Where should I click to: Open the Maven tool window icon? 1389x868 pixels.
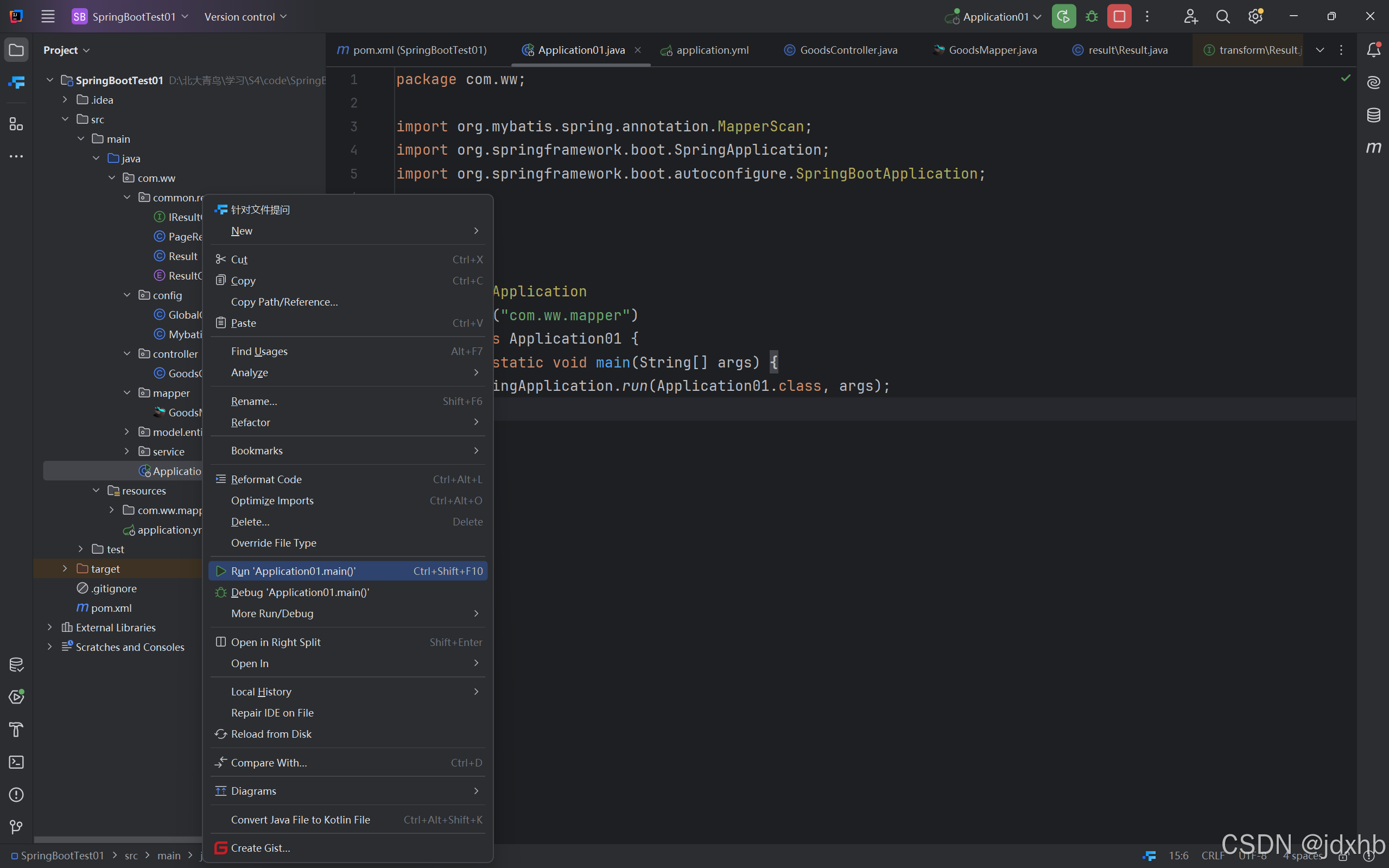pyautogui.click(x=1373, y=148)
